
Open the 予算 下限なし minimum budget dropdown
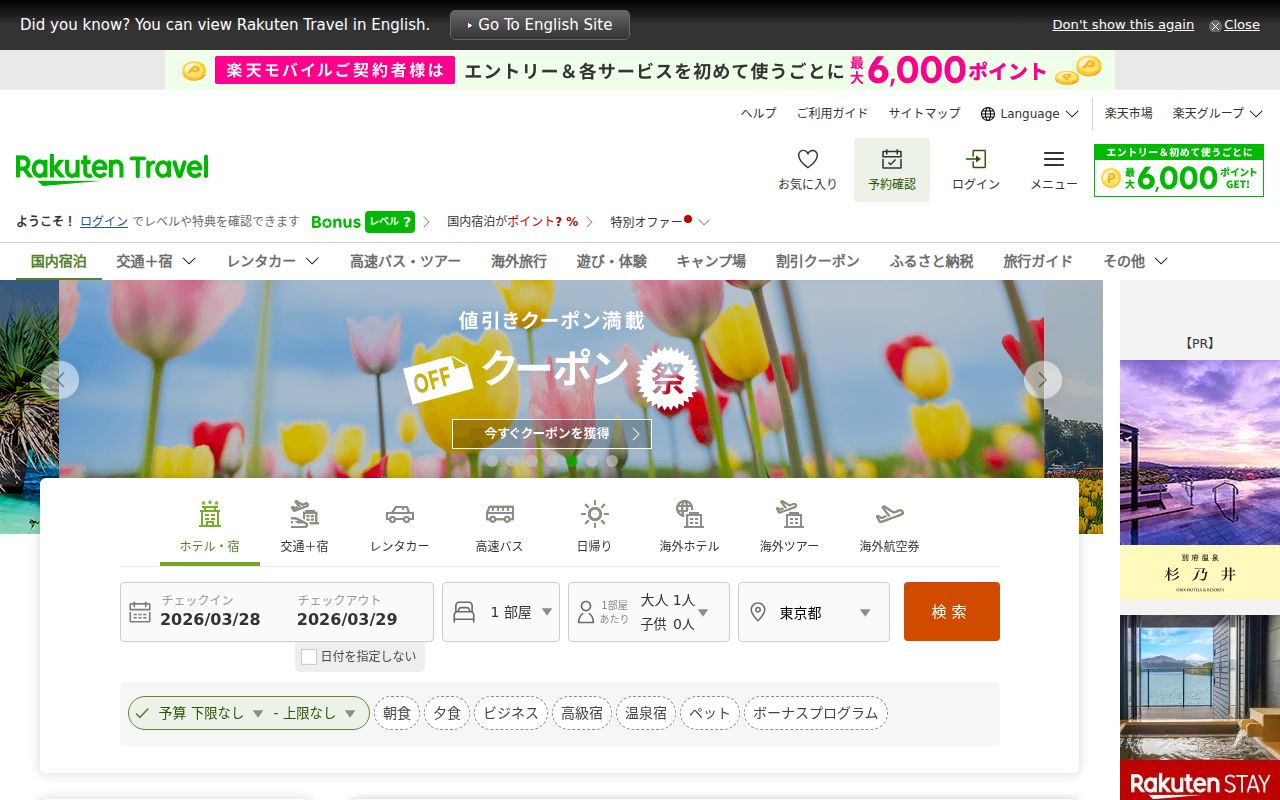(x=210, y=713)
